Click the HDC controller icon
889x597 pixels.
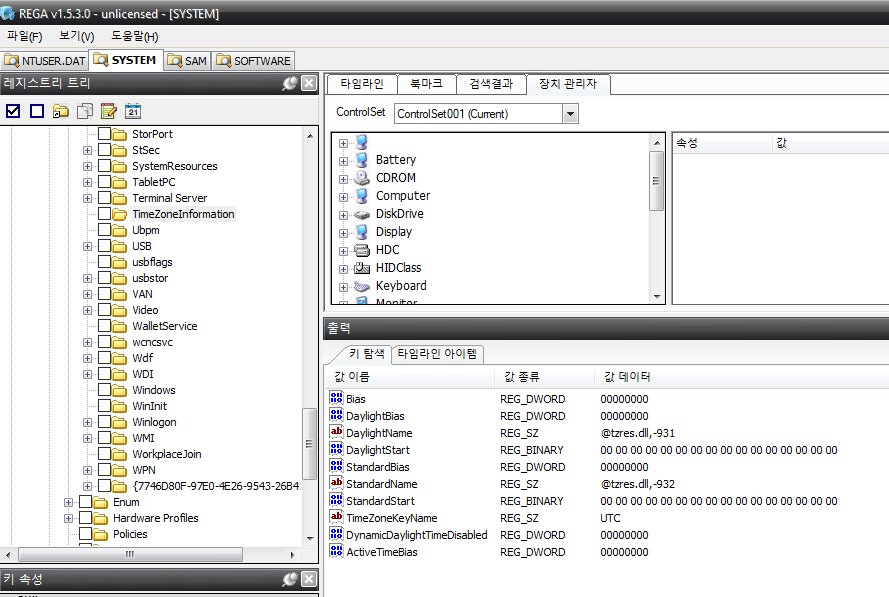[x=362, y=250]
